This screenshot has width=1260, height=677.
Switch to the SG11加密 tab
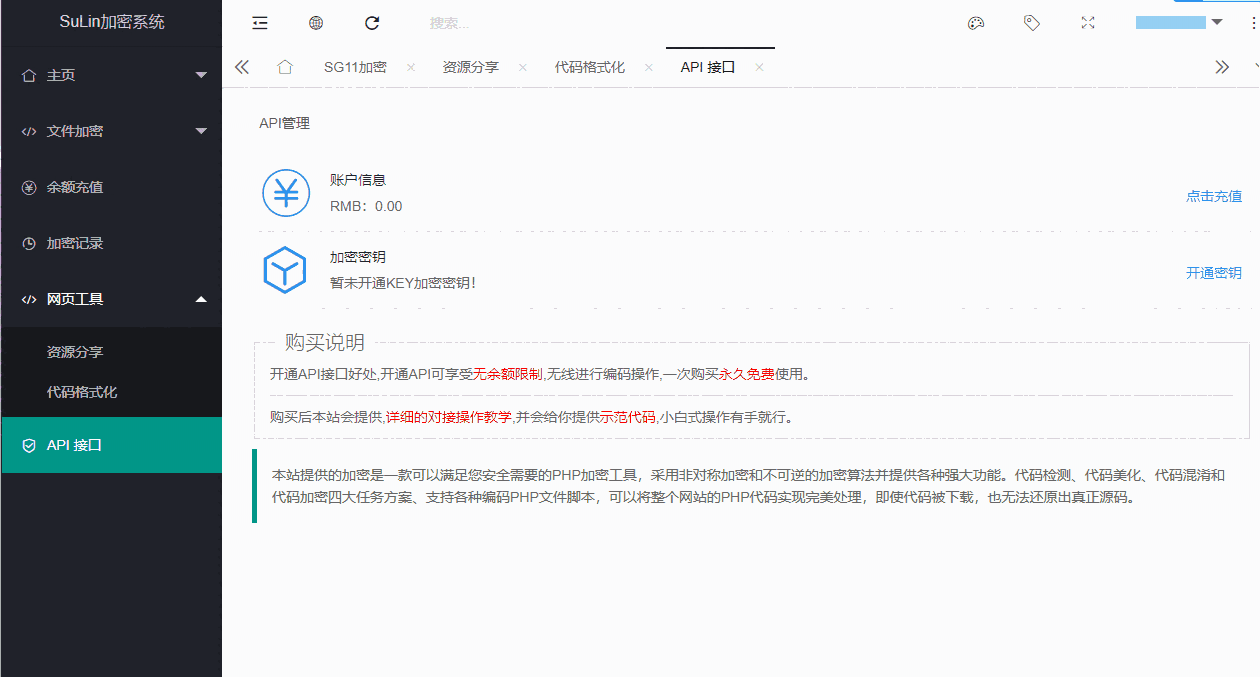pyautogui.click(x=355, y=67)
